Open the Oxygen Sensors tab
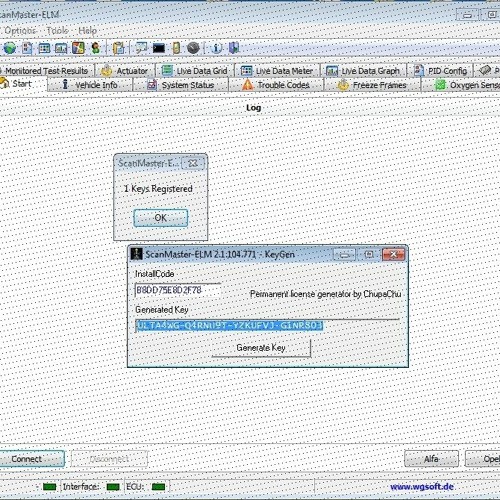Screen dimensions: 500x500 (x=461, y=85)
